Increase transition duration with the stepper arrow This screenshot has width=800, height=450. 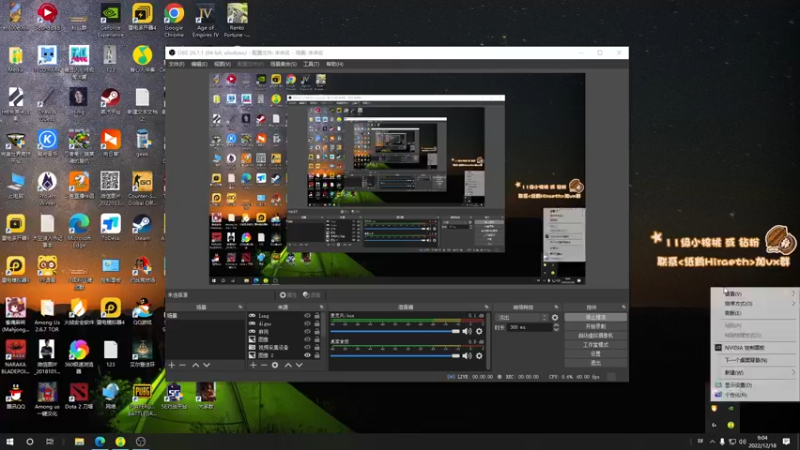pos(556,325)
